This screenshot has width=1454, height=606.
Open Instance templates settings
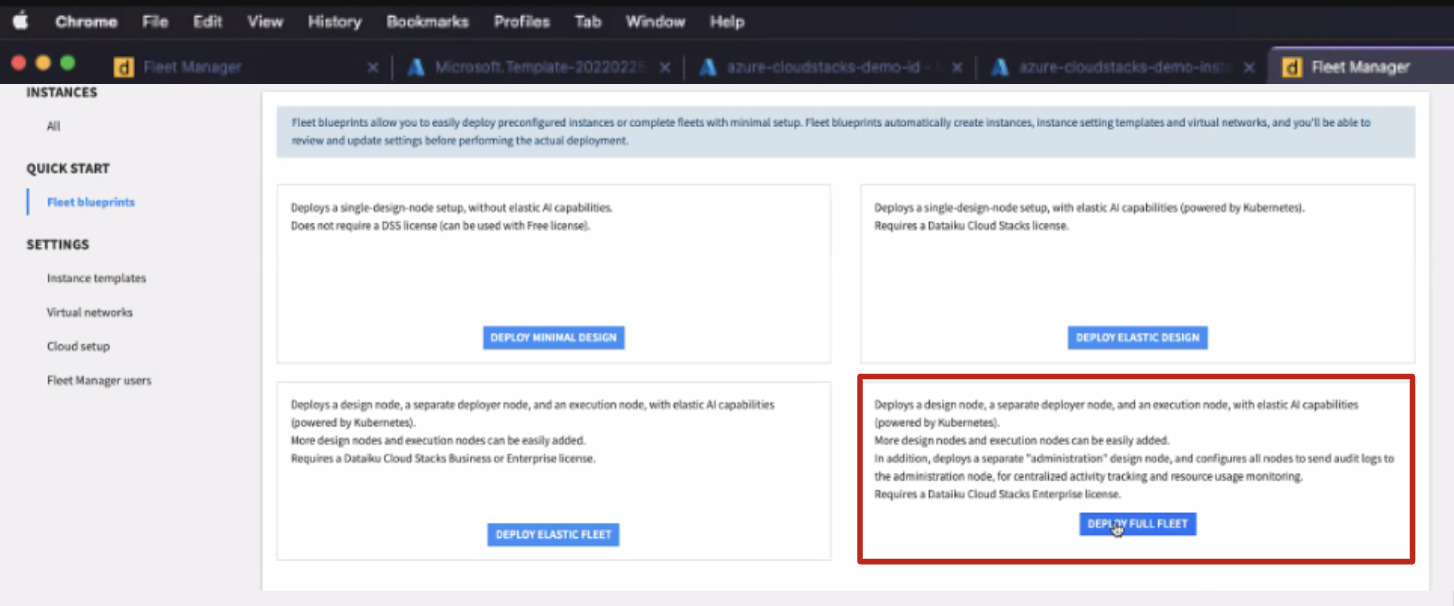pos(96,278)
